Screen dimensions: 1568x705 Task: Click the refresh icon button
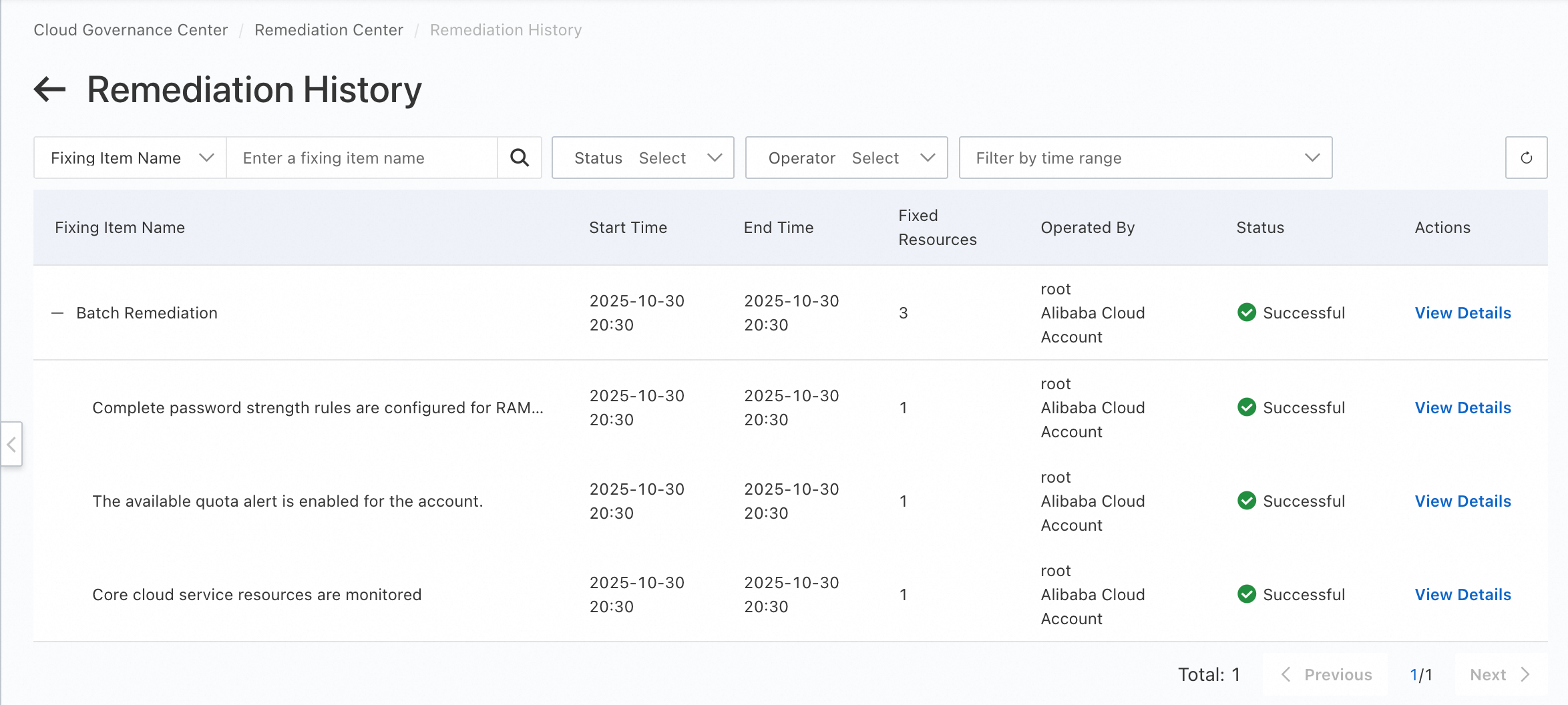pos(1526,158)
